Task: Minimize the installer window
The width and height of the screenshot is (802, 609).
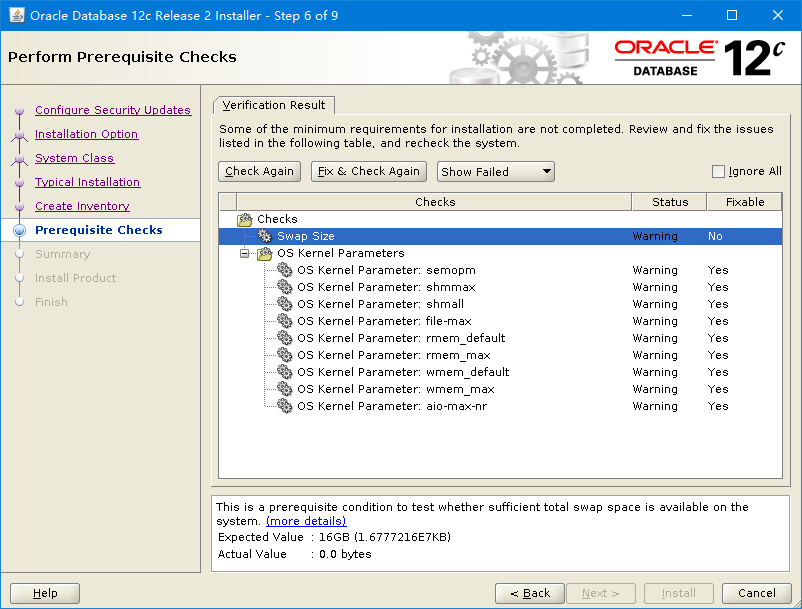Action: pyautogui.click(x=687, y=15)
